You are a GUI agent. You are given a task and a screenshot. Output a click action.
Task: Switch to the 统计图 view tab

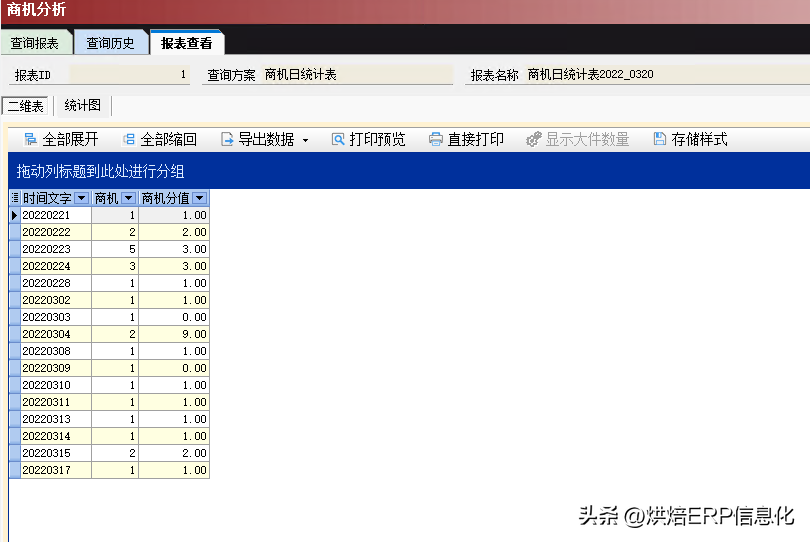click(x=83, y=105)
